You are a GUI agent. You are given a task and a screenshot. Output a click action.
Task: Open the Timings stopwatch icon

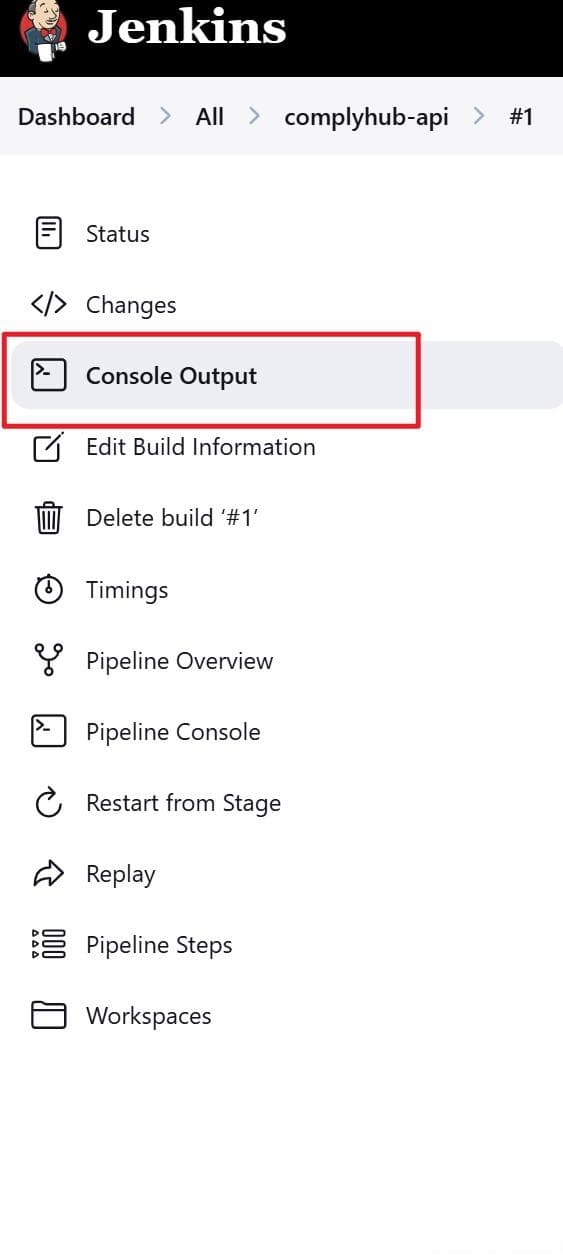tap(49, 589)
